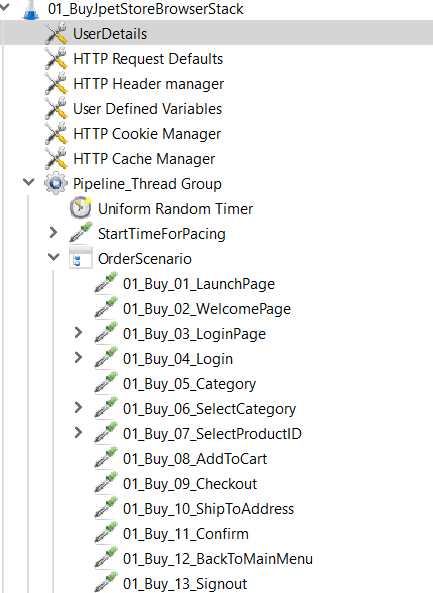
Task: Select 01_Buy_01_LaunchPage request label
Action: click(199, 284)
